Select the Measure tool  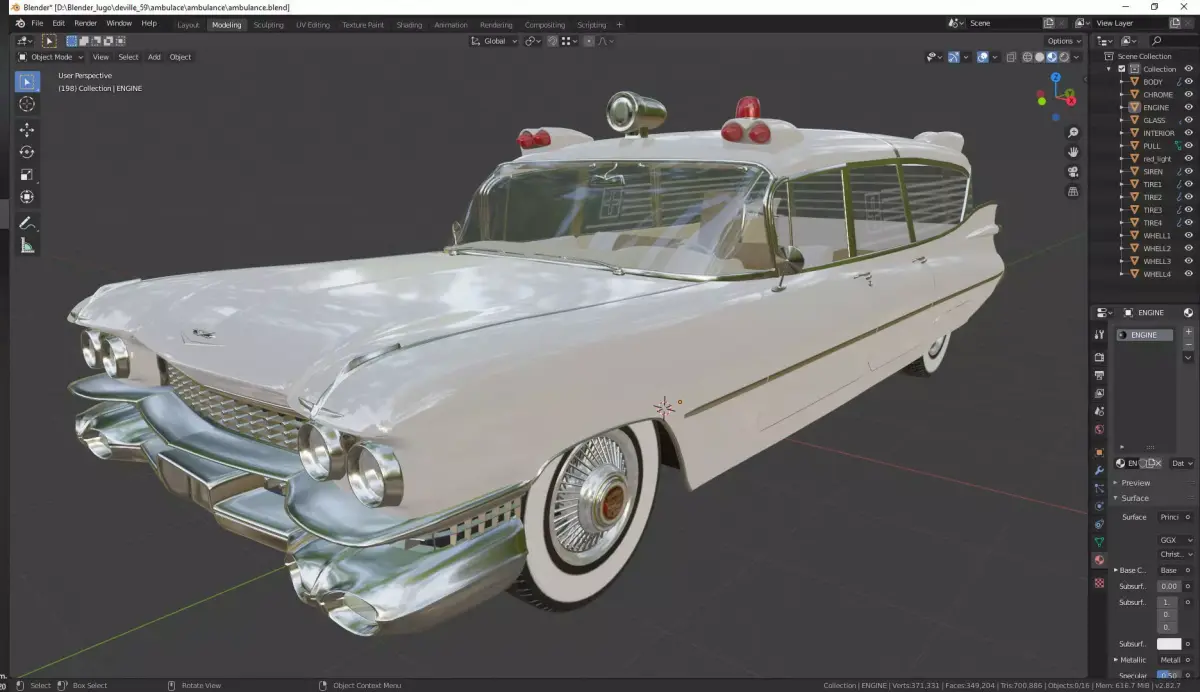[27, 245]
